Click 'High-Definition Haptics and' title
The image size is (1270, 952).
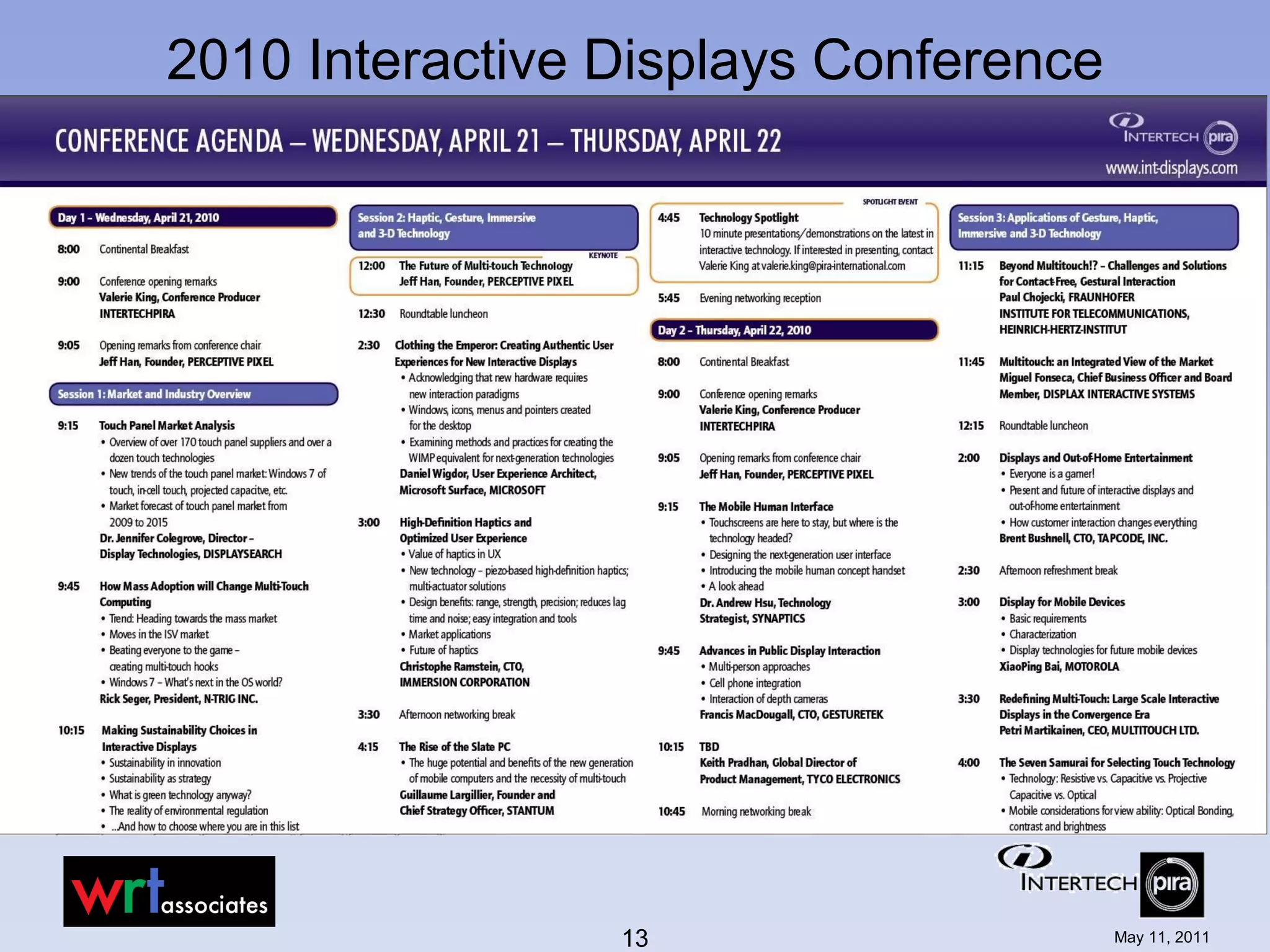(x=465, y=522)
